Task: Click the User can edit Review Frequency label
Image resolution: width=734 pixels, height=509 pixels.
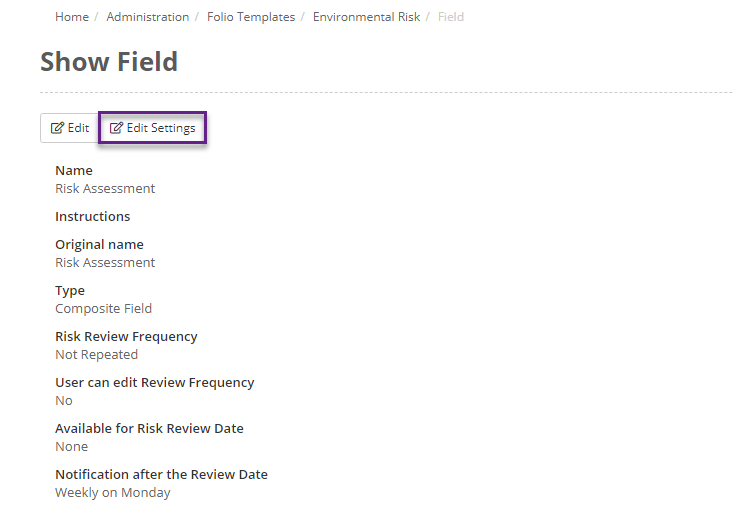Action: (x=154, y=382)
